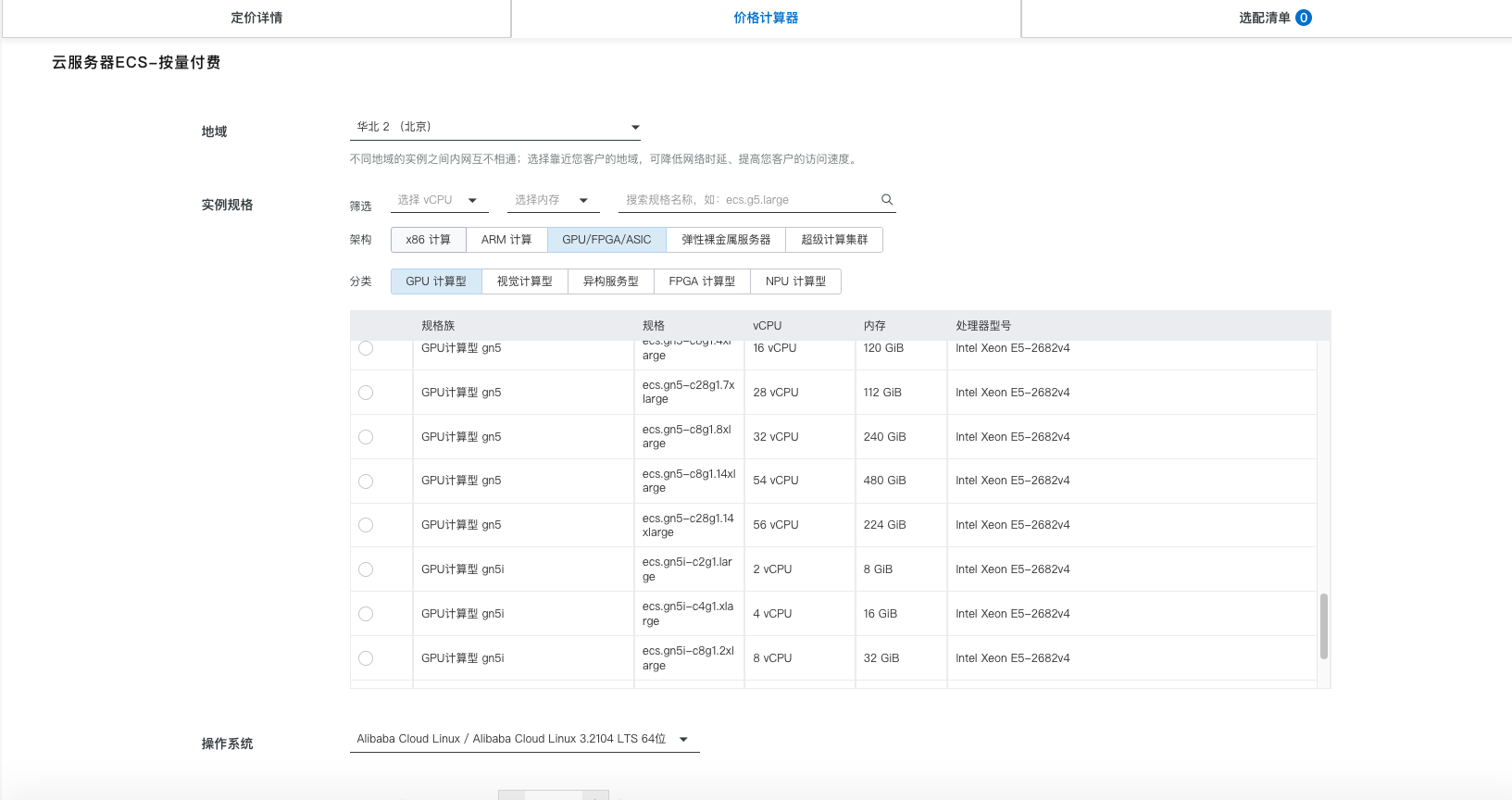
Task: Select radio for ecs.gn5-c8g1.14xlarge row
Action: 366,481
